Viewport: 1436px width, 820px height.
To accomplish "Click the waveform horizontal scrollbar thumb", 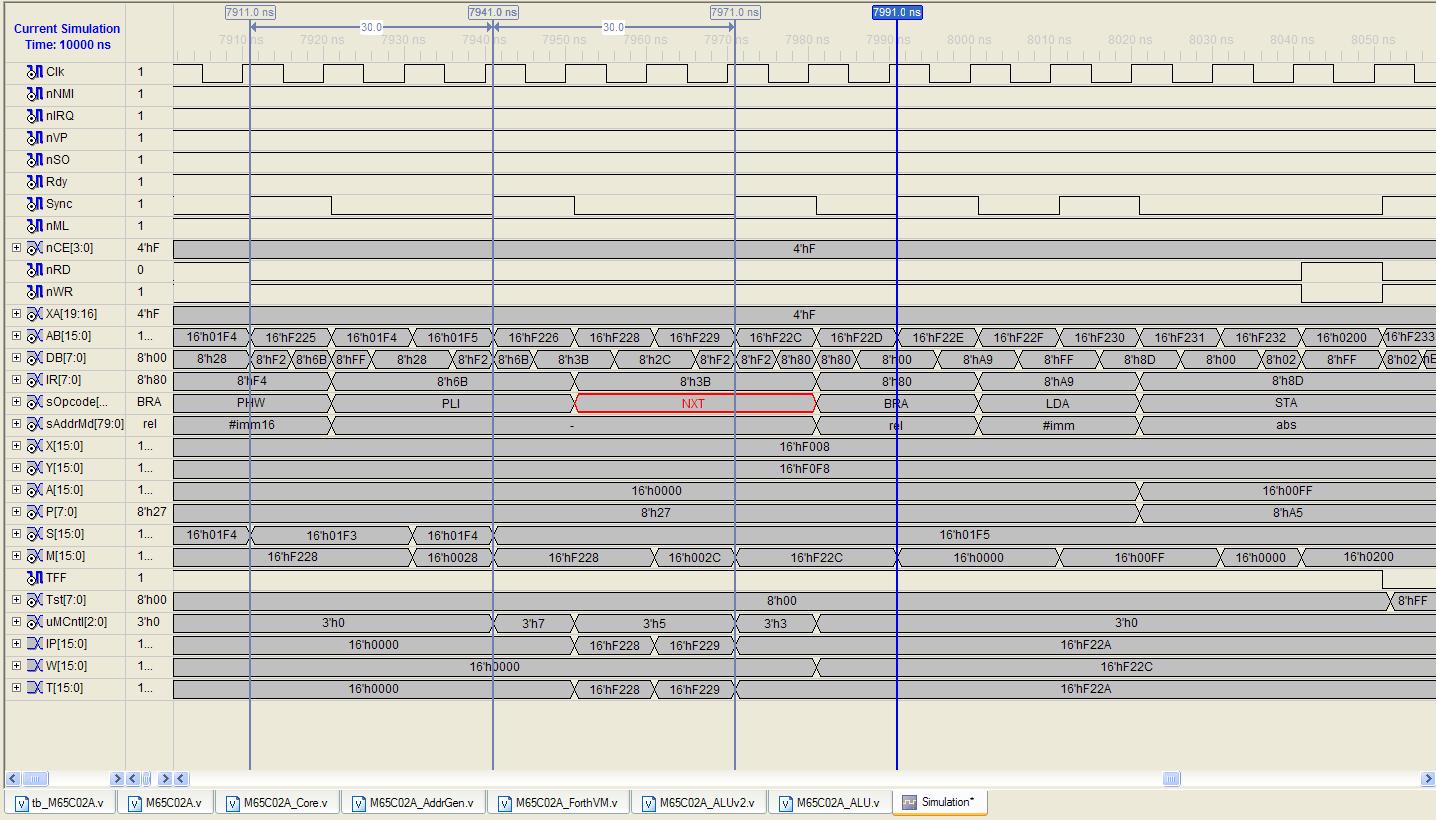I will click(x=1171, y=779).
